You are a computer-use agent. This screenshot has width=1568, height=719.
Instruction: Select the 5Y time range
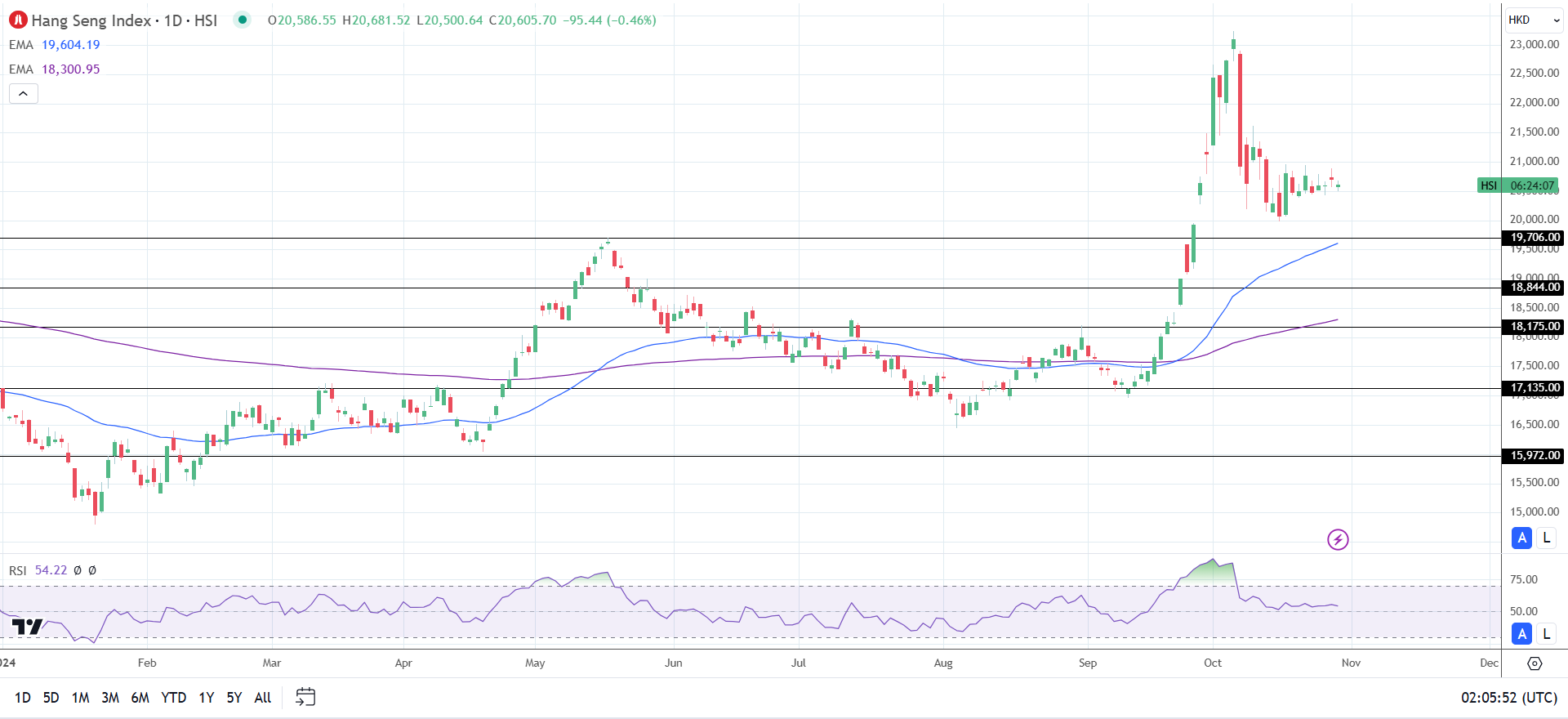234,698
